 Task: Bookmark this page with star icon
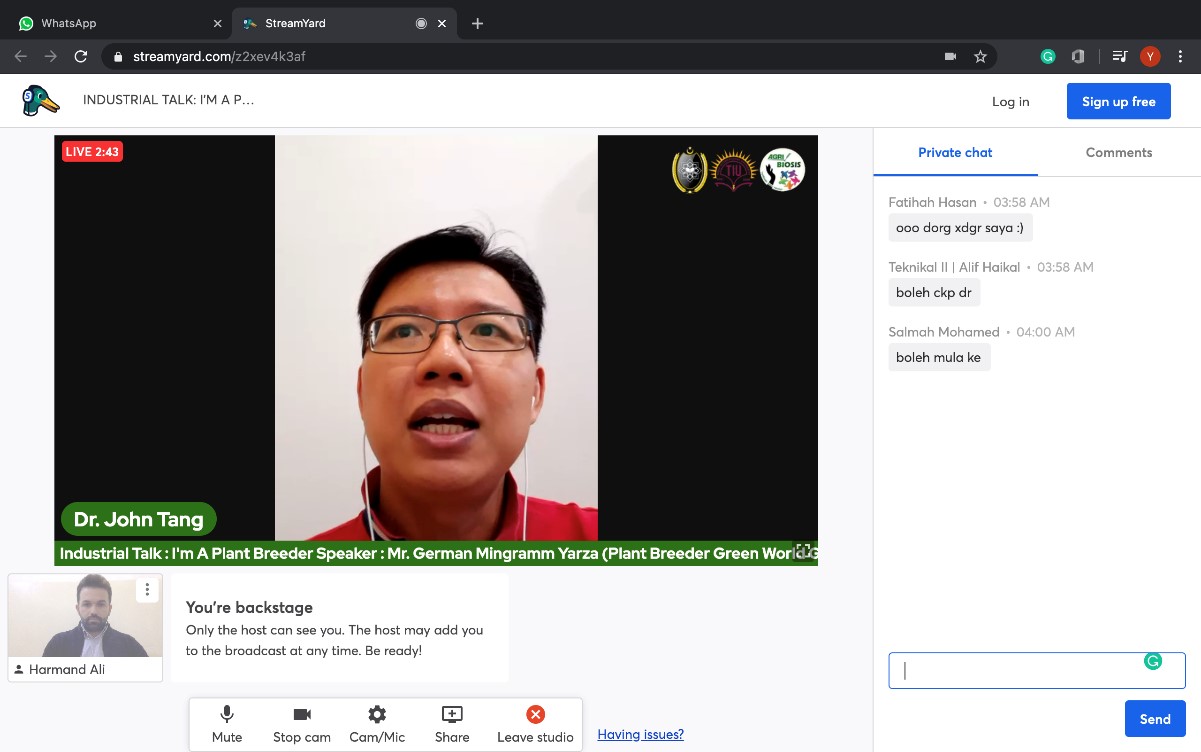coord(980,57)
